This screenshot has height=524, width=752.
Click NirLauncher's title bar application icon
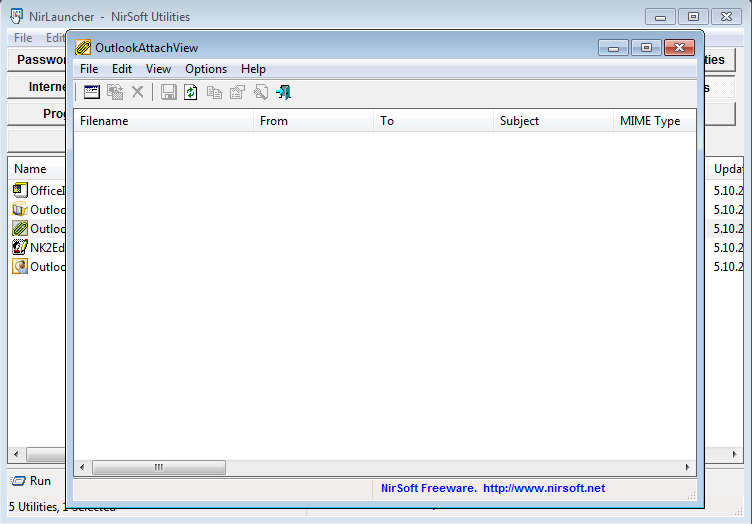tap(16, 16)
